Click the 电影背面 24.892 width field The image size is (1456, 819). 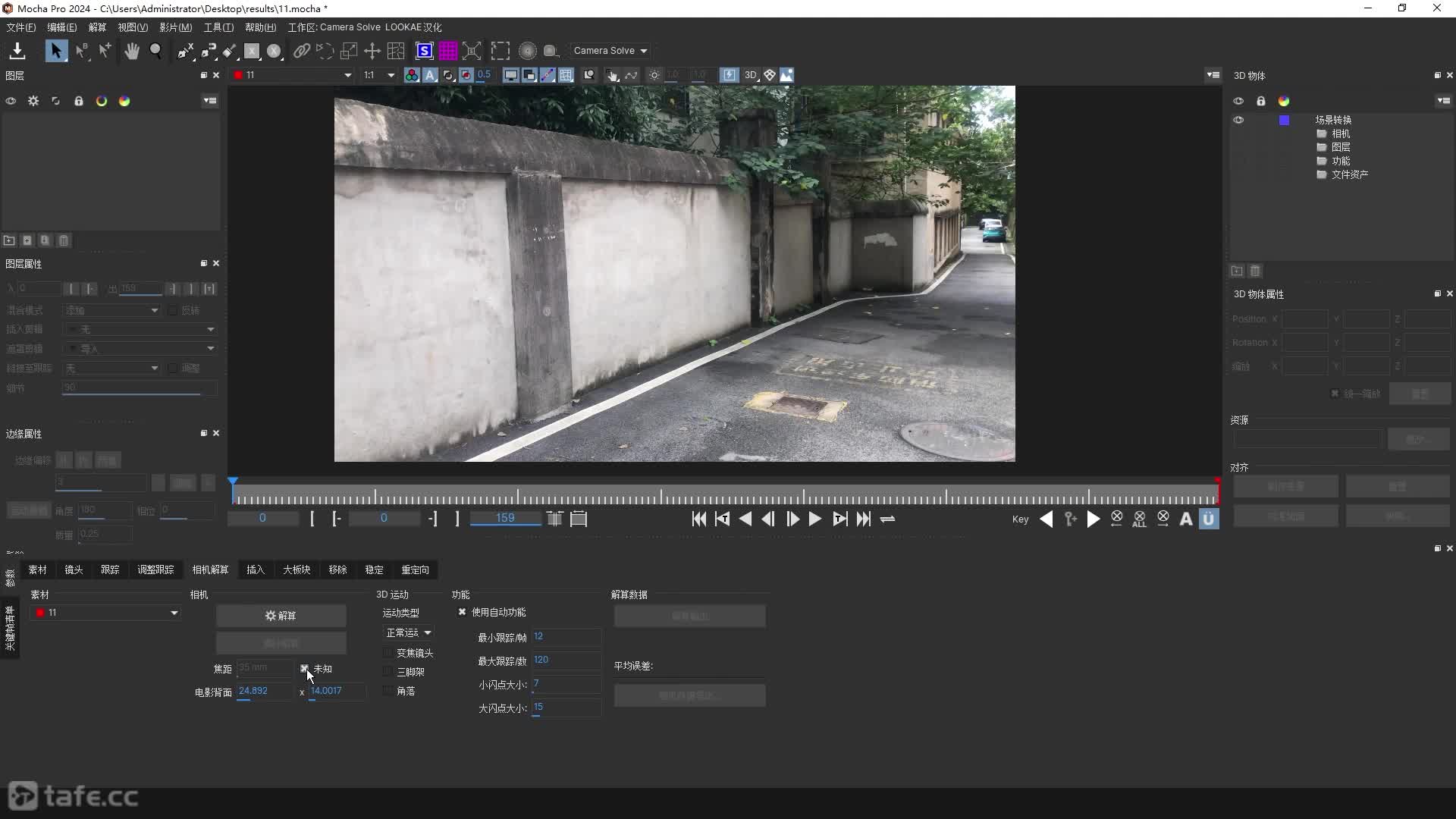264,691
